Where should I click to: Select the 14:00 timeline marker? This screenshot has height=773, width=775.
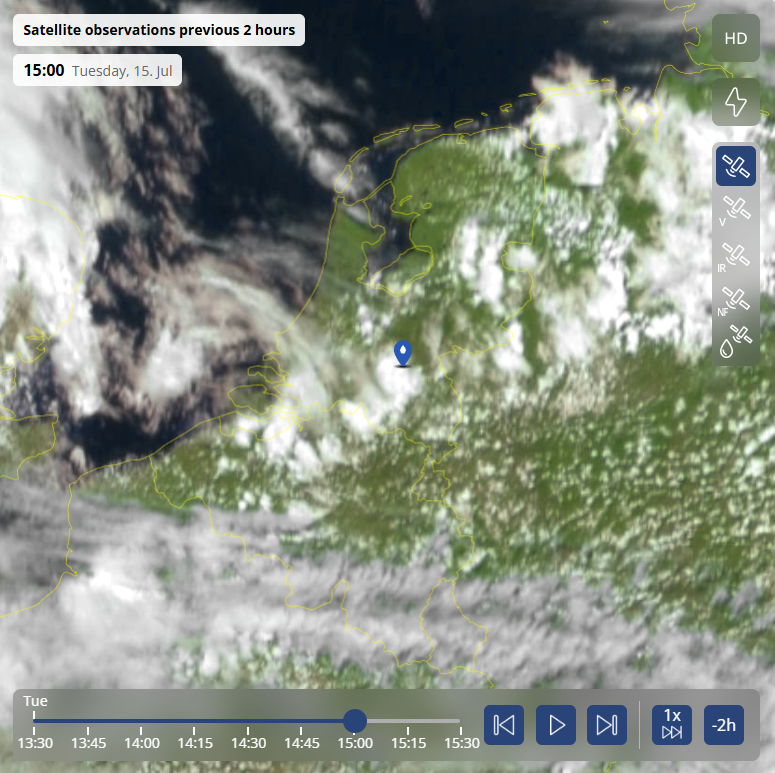coord(141,742)
